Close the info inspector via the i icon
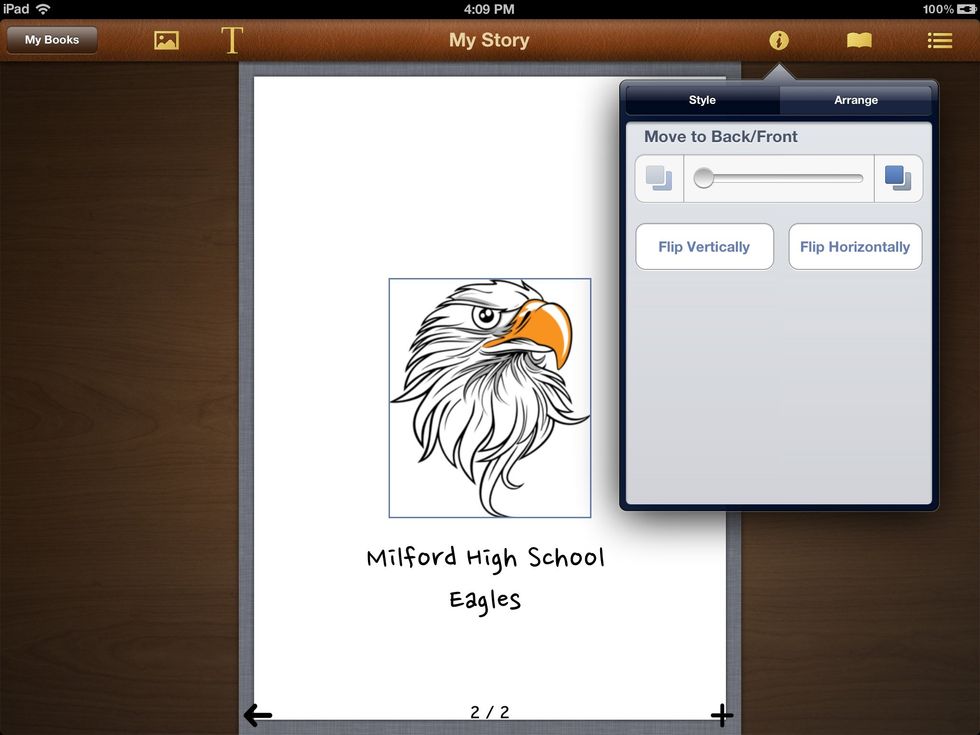Viewport: 980px width, 735px height. point(778,40)
